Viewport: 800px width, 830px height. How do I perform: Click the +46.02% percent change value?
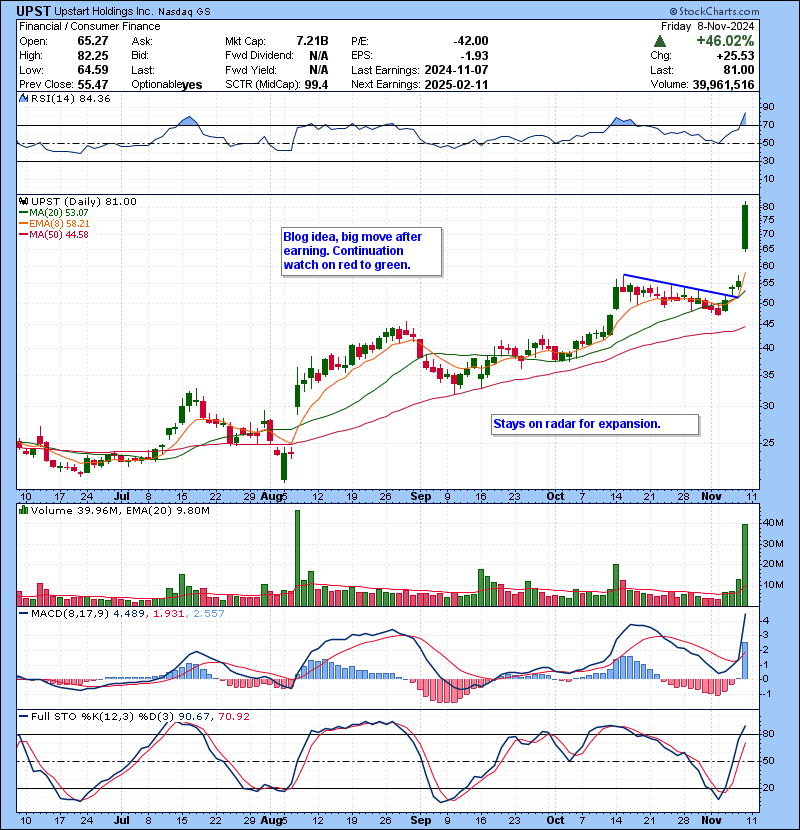[725, 41]
